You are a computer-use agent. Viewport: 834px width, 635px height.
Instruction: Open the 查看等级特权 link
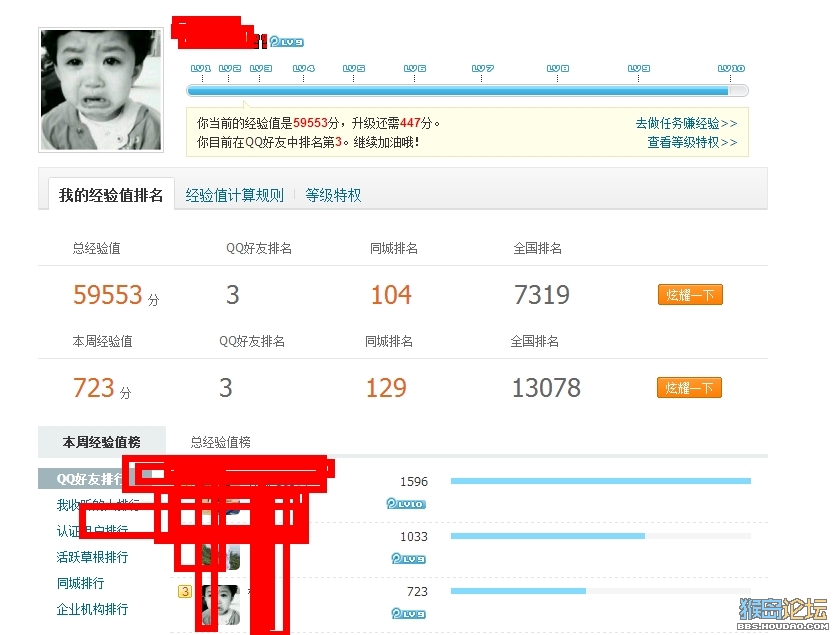[692, 143]
